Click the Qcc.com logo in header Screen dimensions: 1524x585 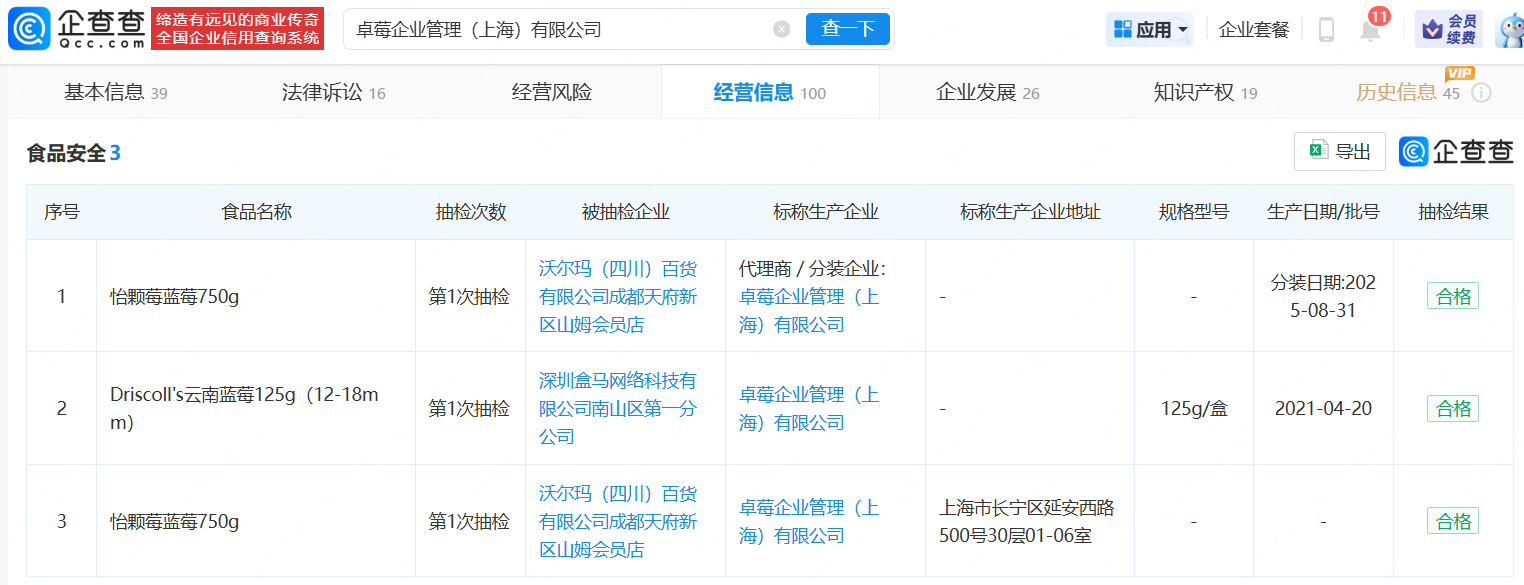pyautogui.click(x=78, y=29)
